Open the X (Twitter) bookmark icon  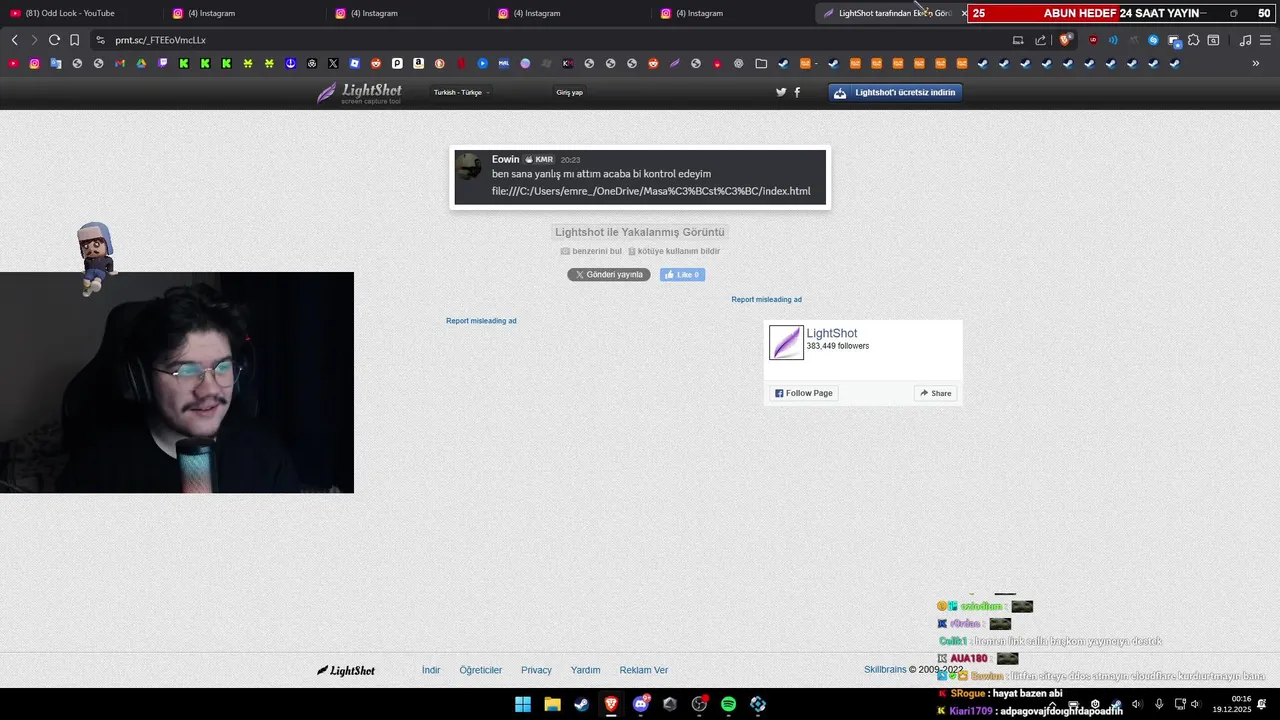point(333,63)
